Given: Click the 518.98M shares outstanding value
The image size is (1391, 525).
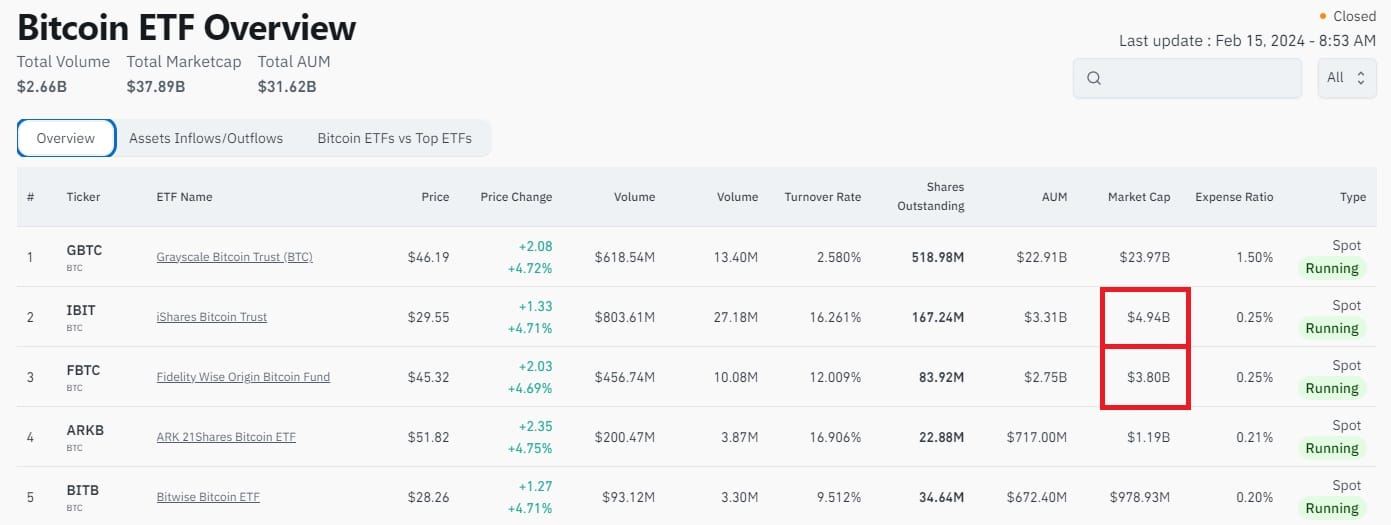Looking at the screenshot, I should click(x=938, y=257).
